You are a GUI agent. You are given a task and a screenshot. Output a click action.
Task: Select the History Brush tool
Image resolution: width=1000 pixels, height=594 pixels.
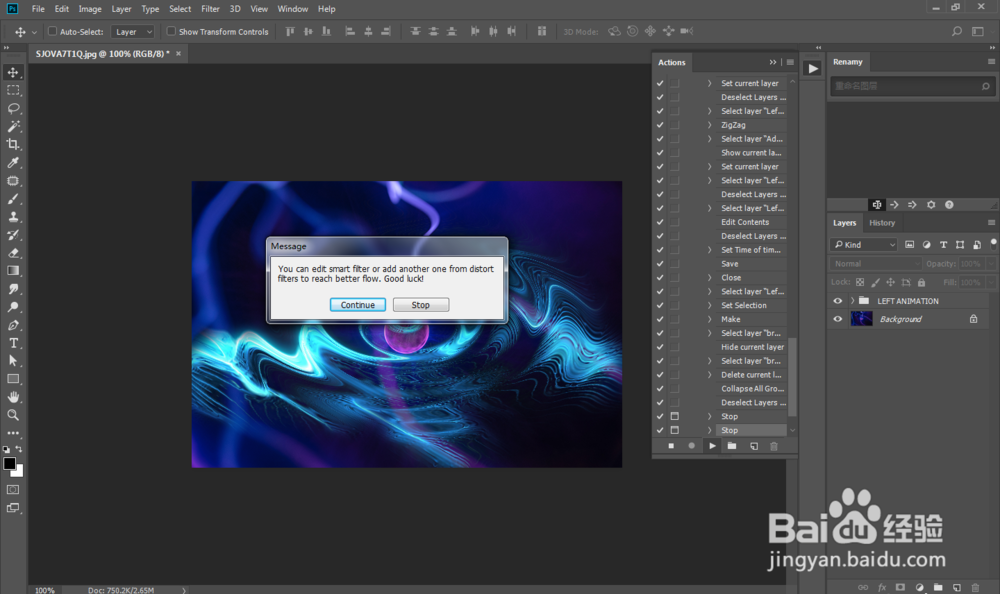(x=13, y=235)
